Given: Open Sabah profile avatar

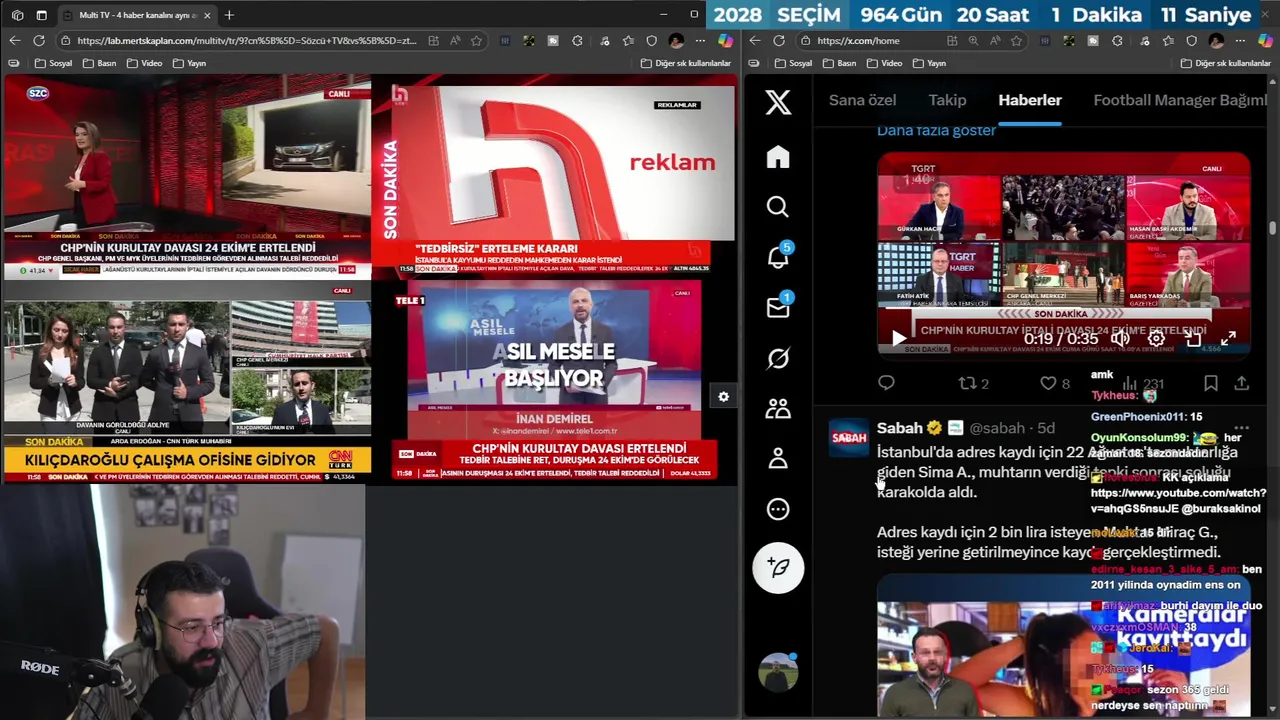Looking at the screenshot, I should point(849,437).
